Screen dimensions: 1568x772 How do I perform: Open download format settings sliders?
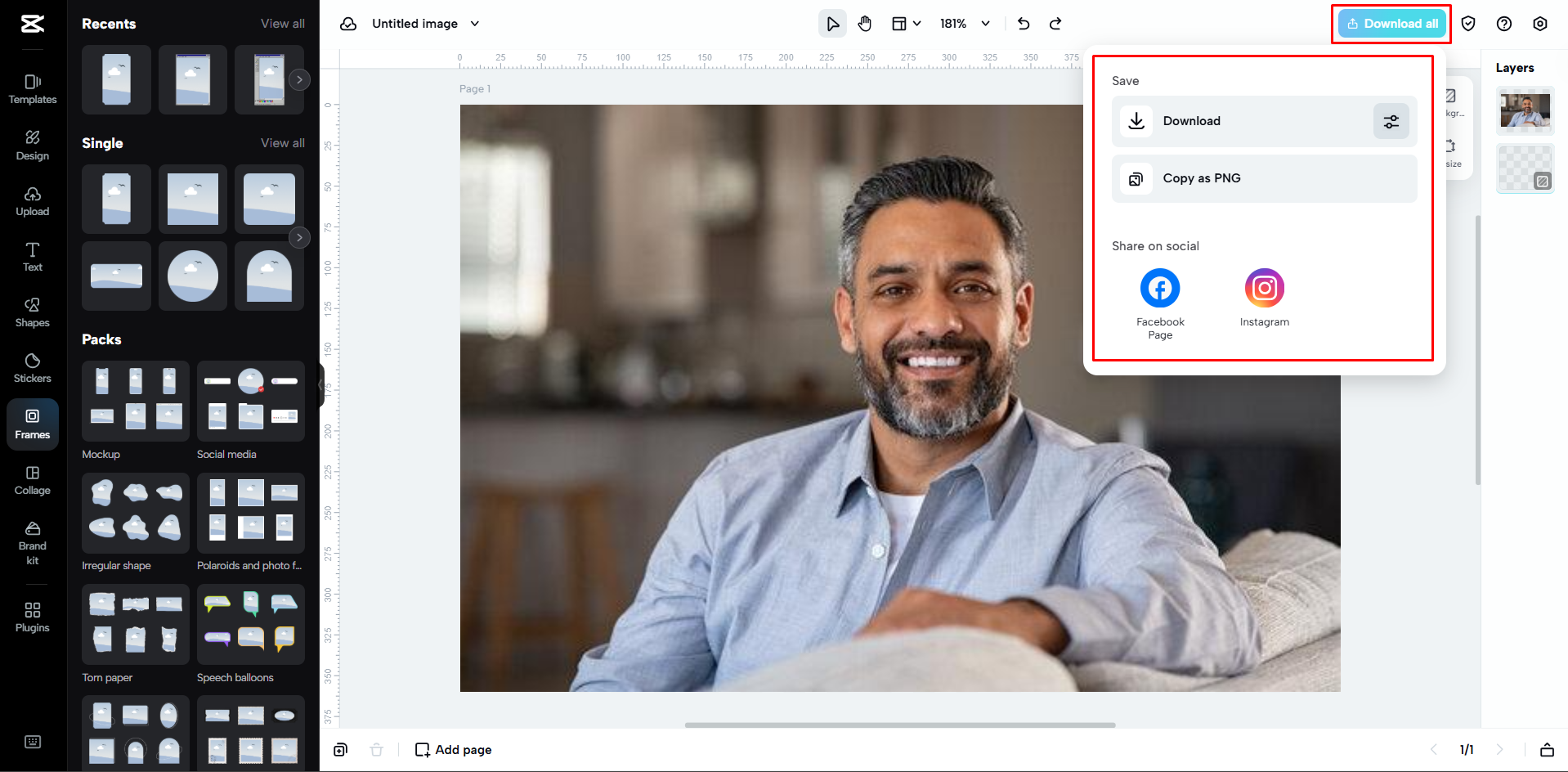coord(1391,120)
